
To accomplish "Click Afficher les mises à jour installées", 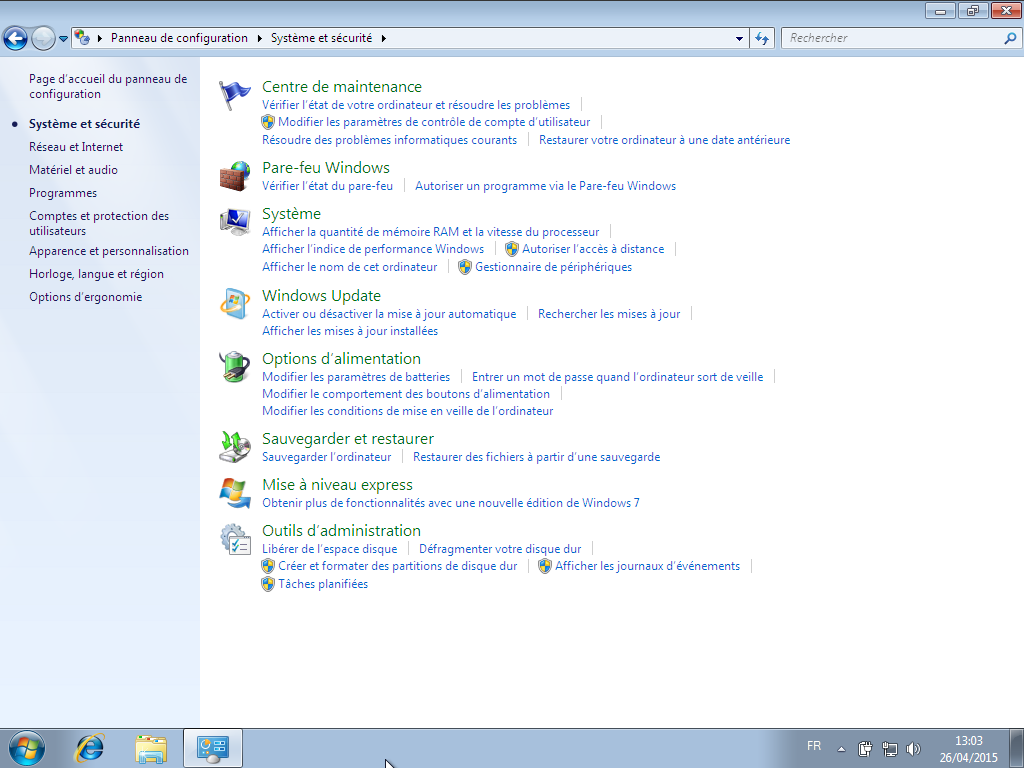I will 349,330.
